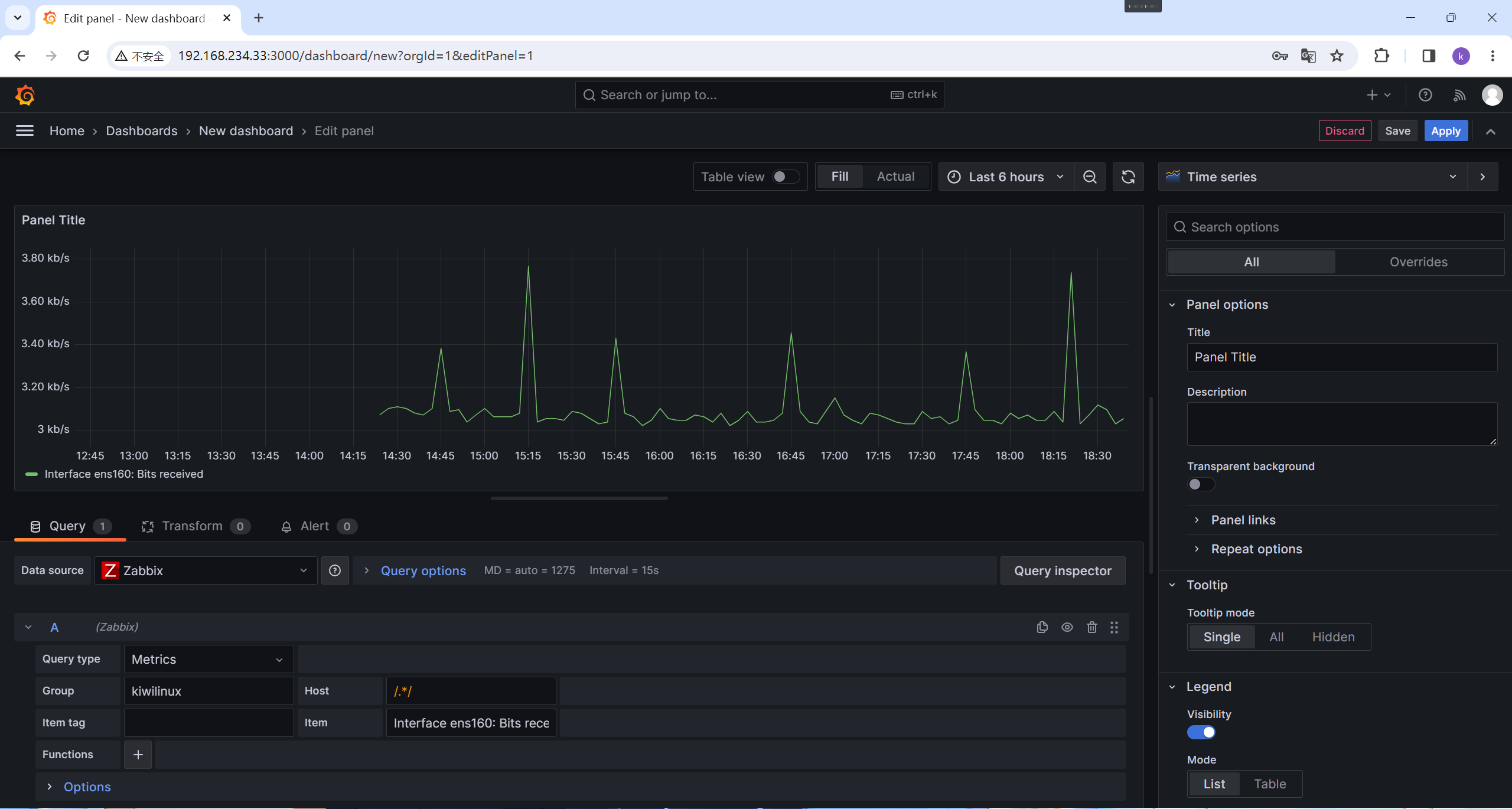Click the Grafana logo icon
Viewport: 1512px width, 809px height.
point(25,95)
